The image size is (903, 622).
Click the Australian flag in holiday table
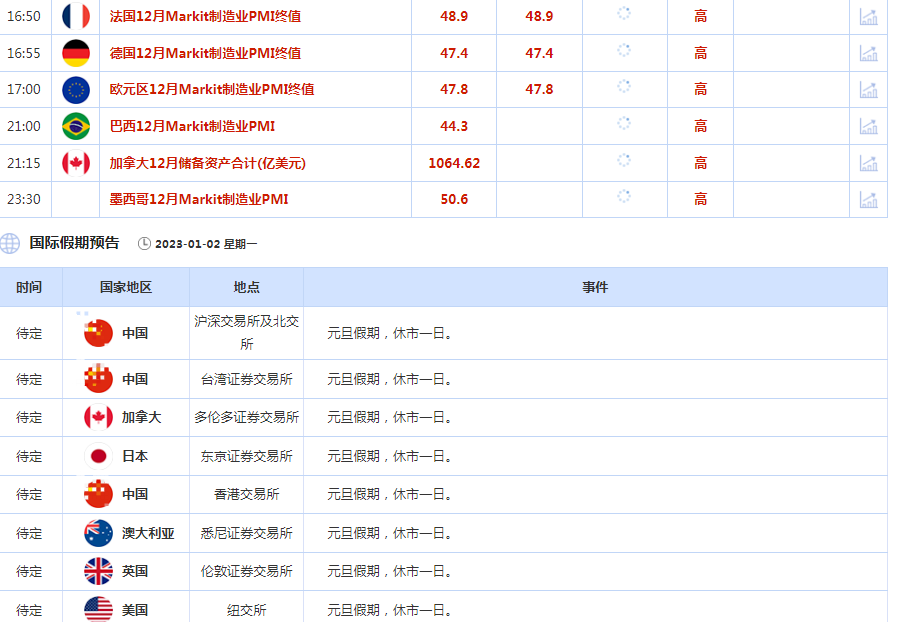pyautogui.click(x=98, y=533)
